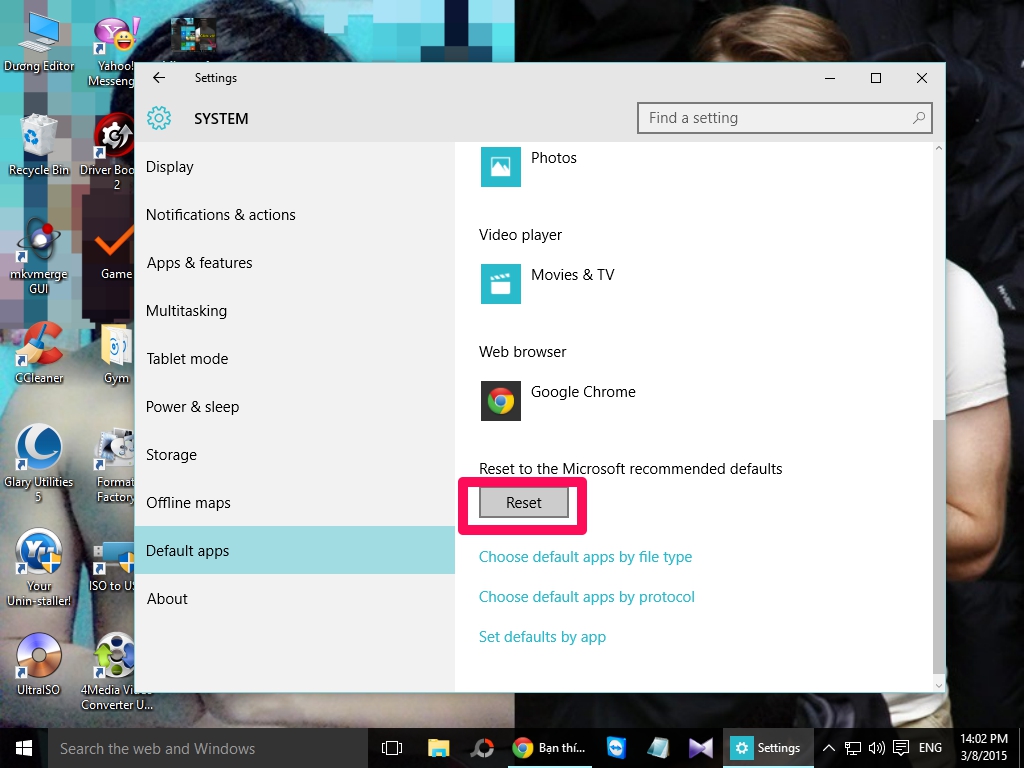Select the Display section in the sidebar
The width and height of the screenshot is (1024, 768).
pyautogui.click(x=170, y=167)
